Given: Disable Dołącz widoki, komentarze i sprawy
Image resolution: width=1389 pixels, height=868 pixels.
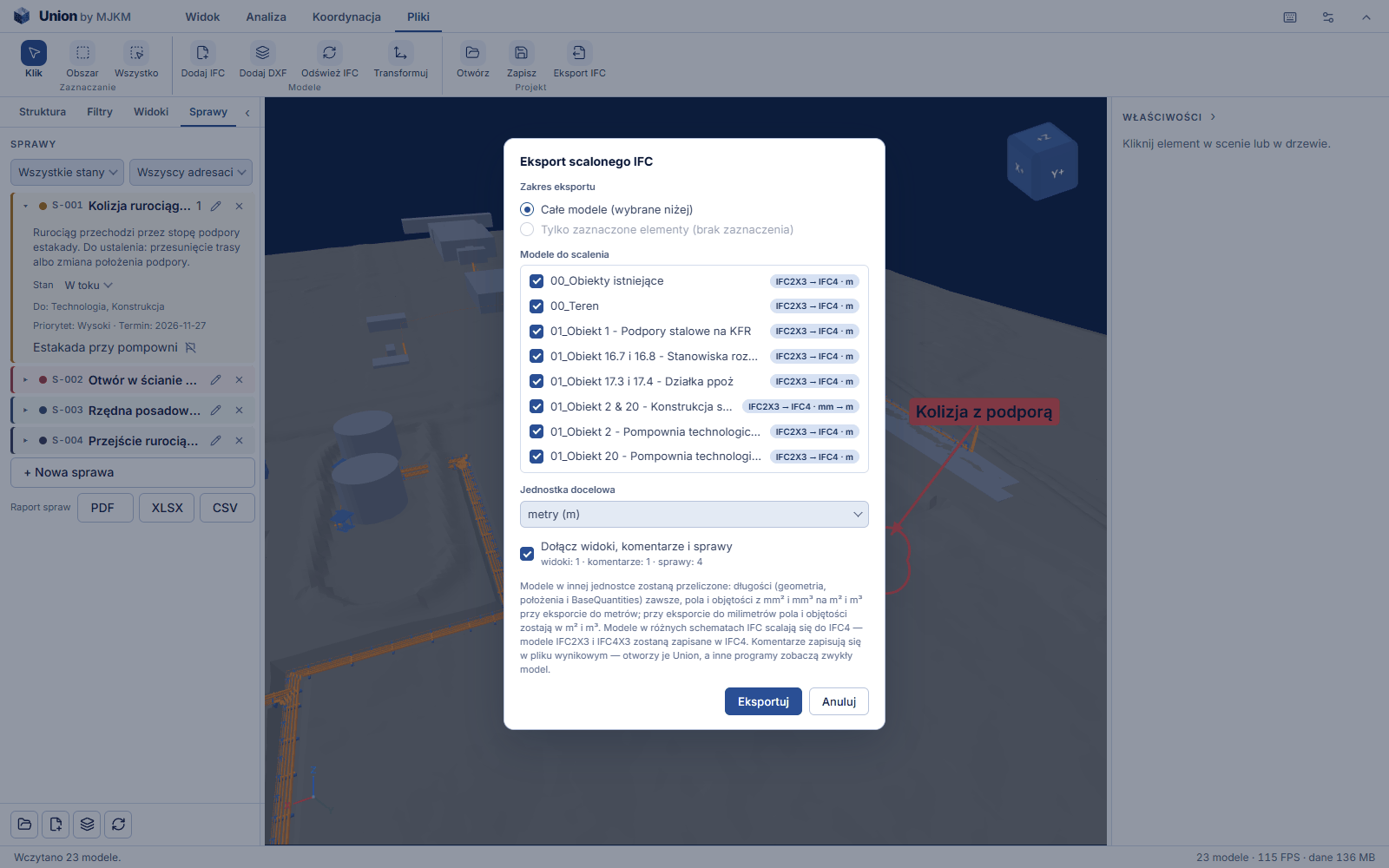Looking at the screenshot, I should click(527, 554).
